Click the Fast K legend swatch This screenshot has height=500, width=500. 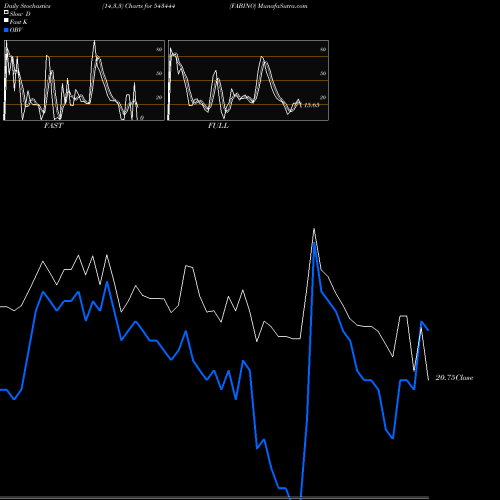tap(6, 20)
